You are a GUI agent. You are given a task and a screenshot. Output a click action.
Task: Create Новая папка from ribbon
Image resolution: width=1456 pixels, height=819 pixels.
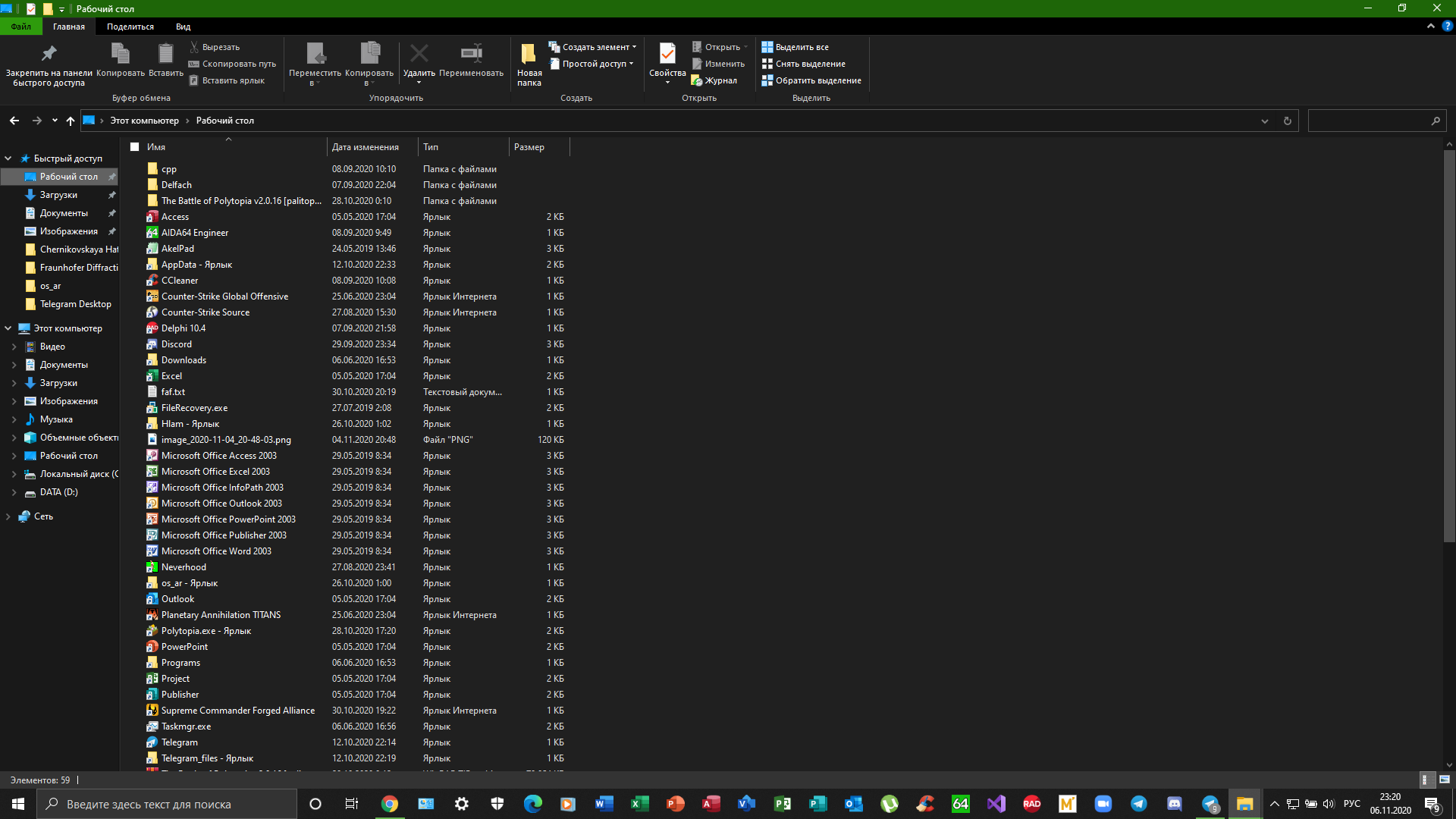coord(529,64)
